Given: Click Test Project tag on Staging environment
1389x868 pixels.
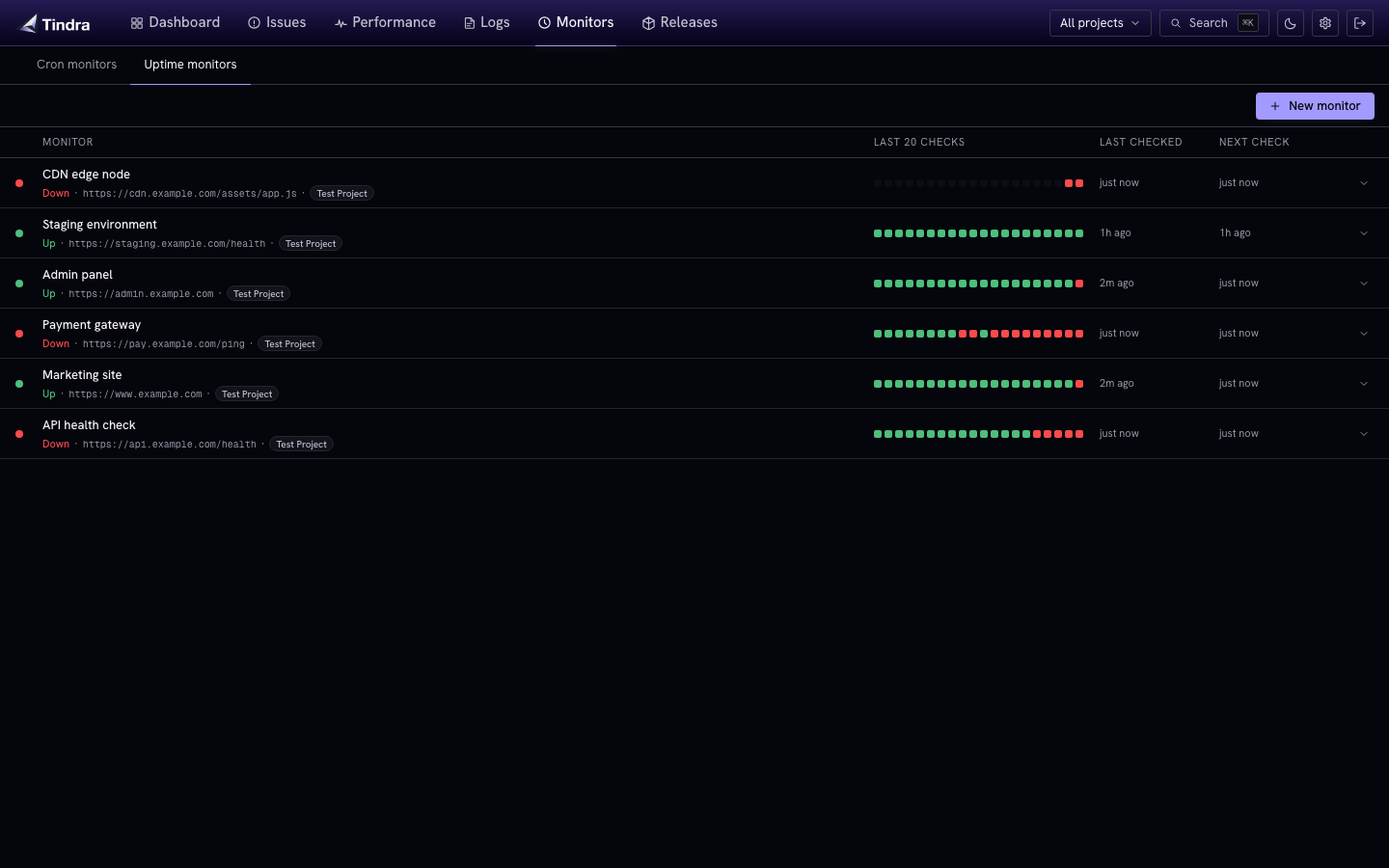Looking at the screenshot, I should click(x=311, y=244).
